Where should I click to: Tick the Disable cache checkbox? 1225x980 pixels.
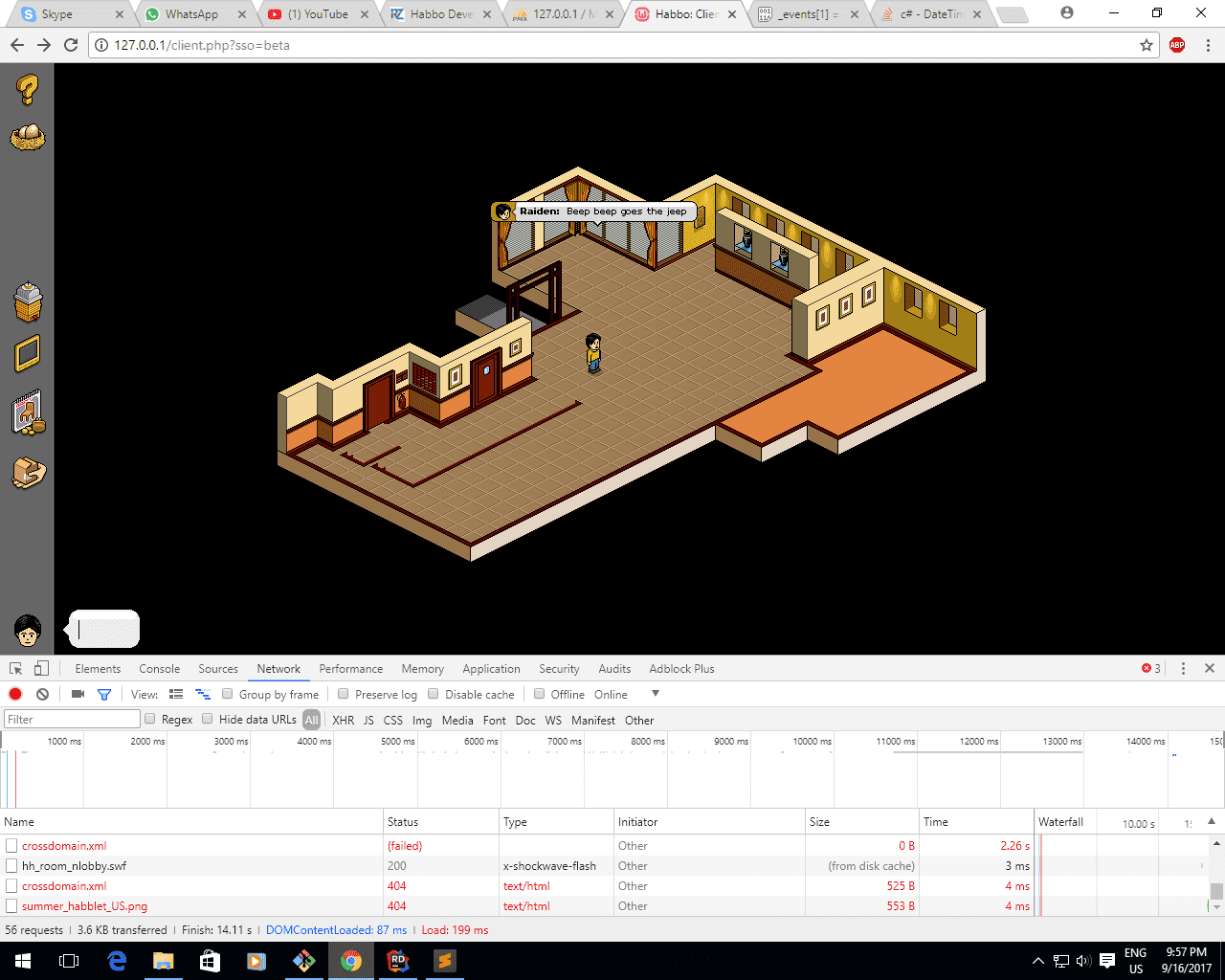point(434,694)
